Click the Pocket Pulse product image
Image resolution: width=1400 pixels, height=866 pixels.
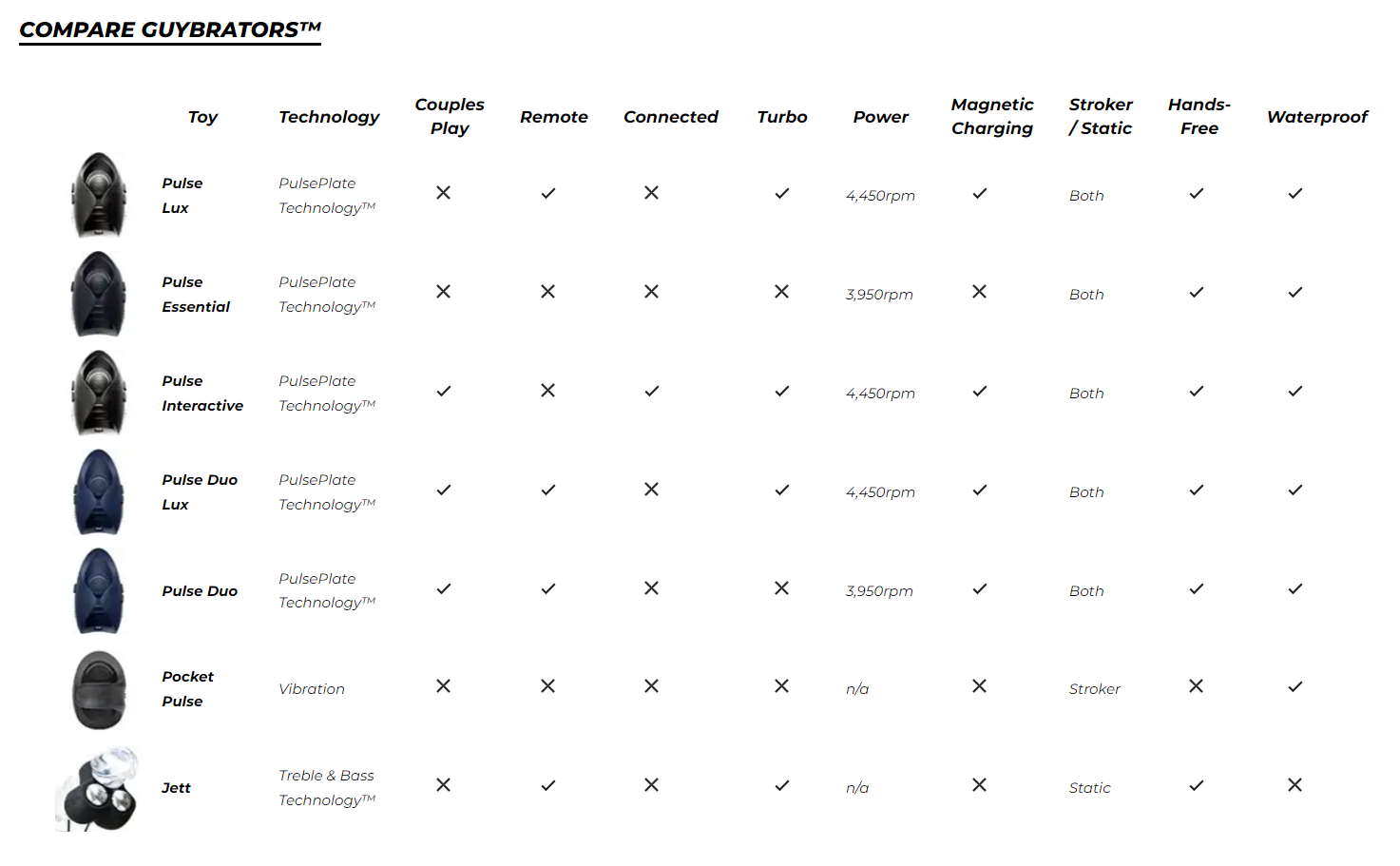click(x=99, y=690)
